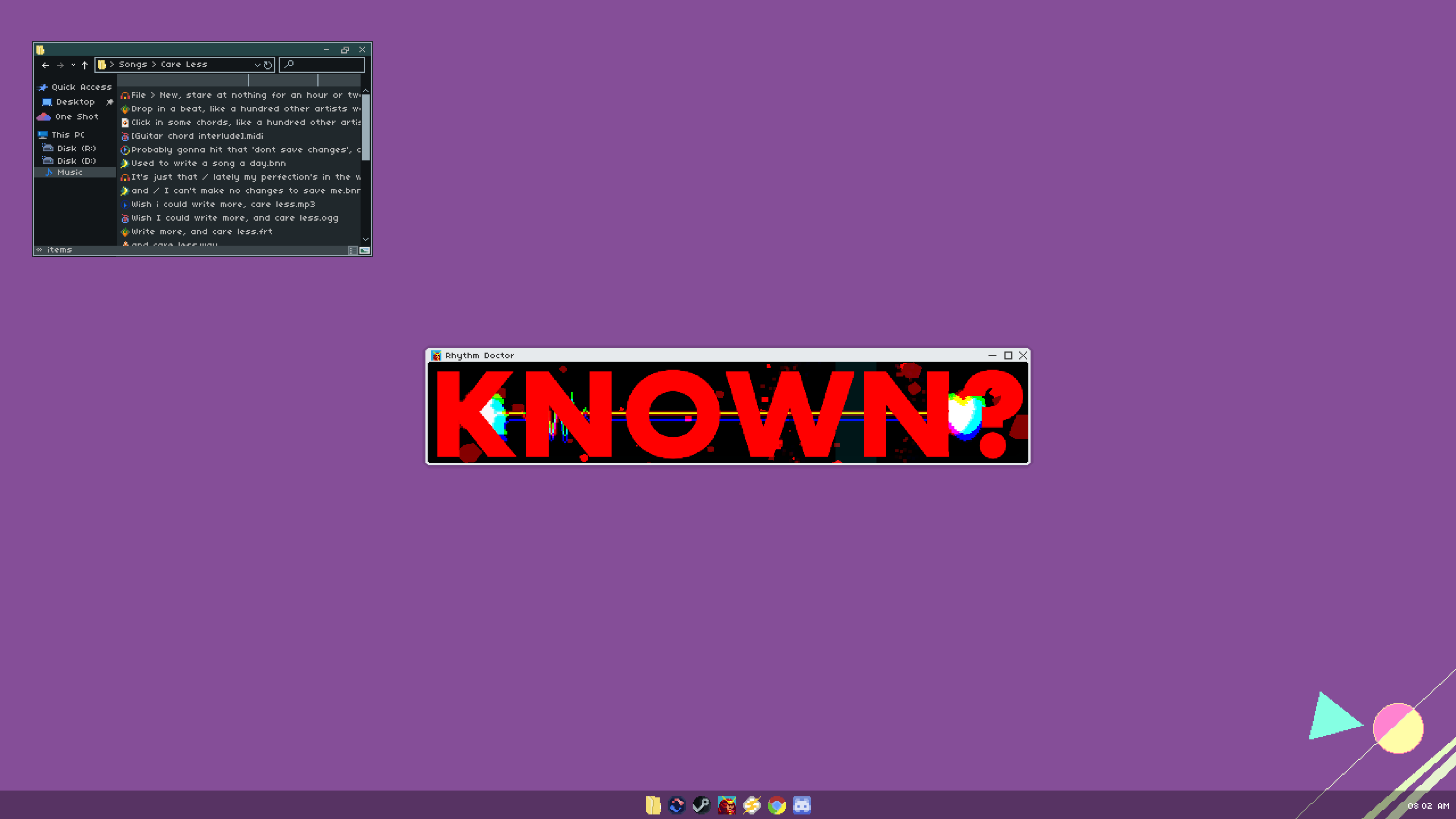The height and width of the screenshot is (819, 1456).
Task: Expand the address bar history dropdown
Action: pos(257,65)
